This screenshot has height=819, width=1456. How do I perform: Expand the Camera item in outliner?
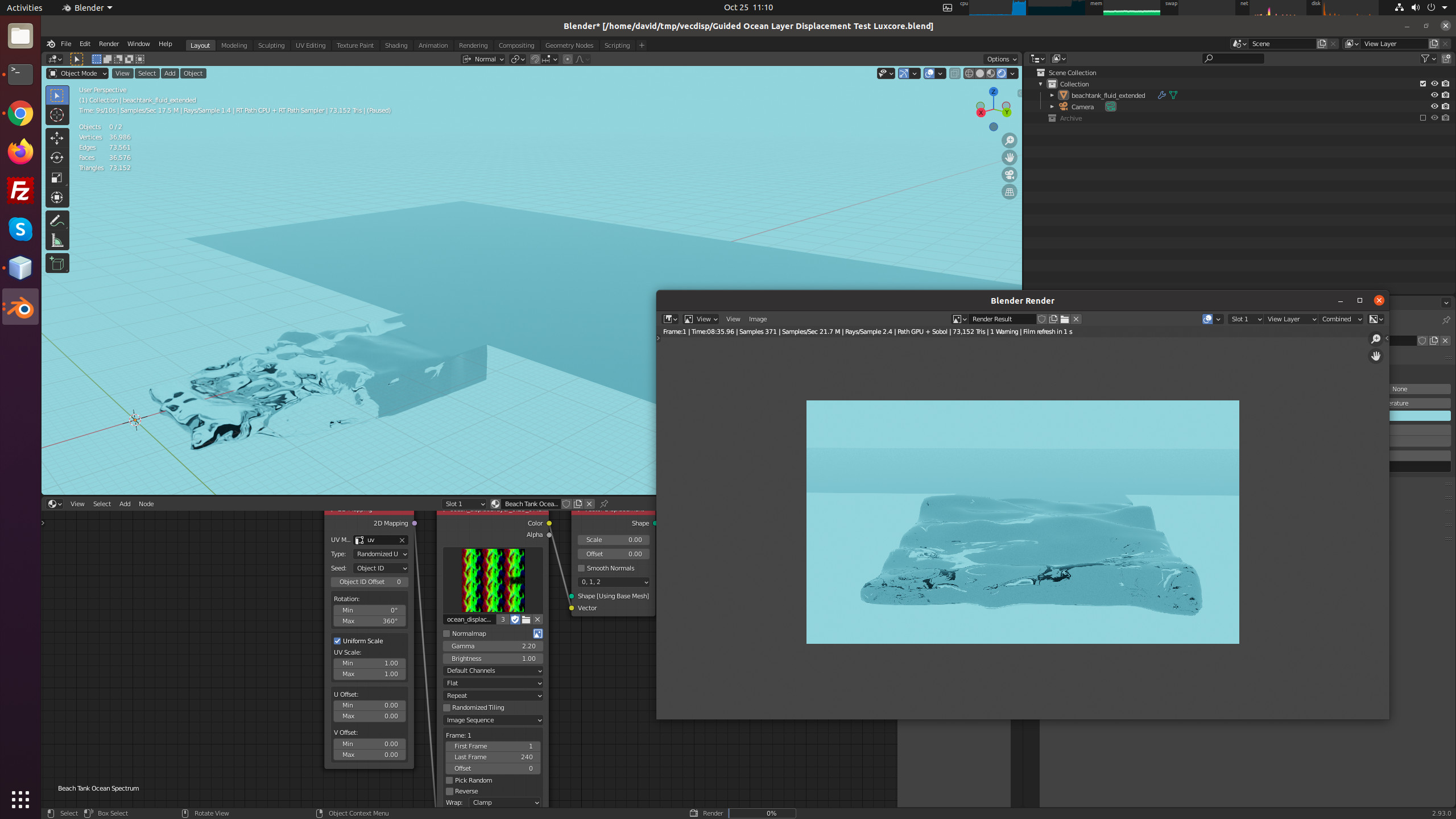pyautogui.click(x=1052, y=106)
